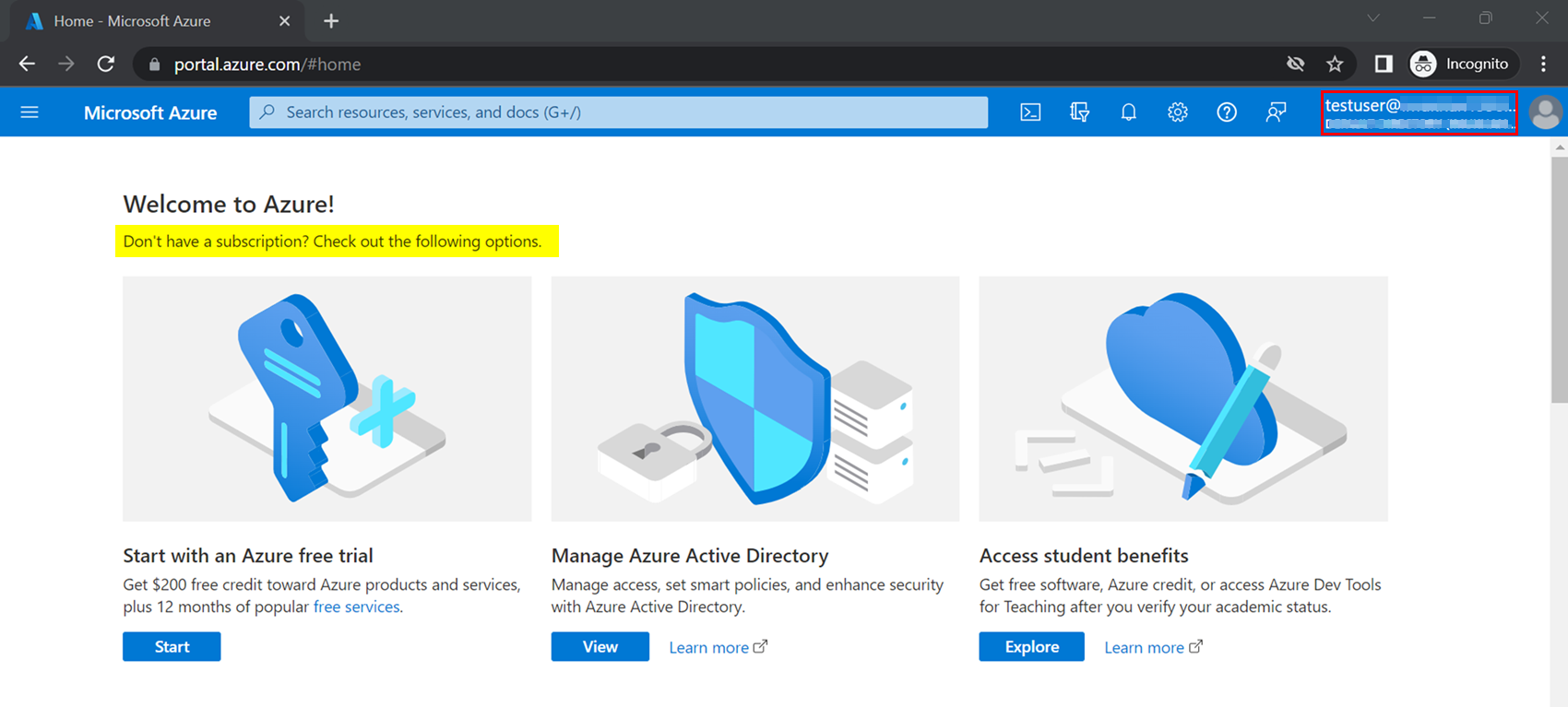The width and height of the screenshot is (1568, 707).
Task: Select the Home - Microsoft Azure tab
Action: pos(157,21)
